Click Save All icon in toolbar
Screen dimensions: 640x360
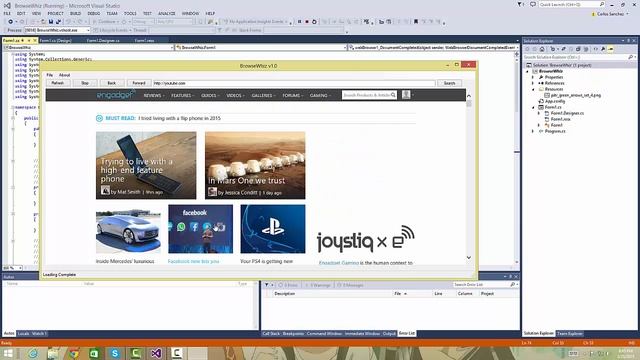tap(58, 22)
